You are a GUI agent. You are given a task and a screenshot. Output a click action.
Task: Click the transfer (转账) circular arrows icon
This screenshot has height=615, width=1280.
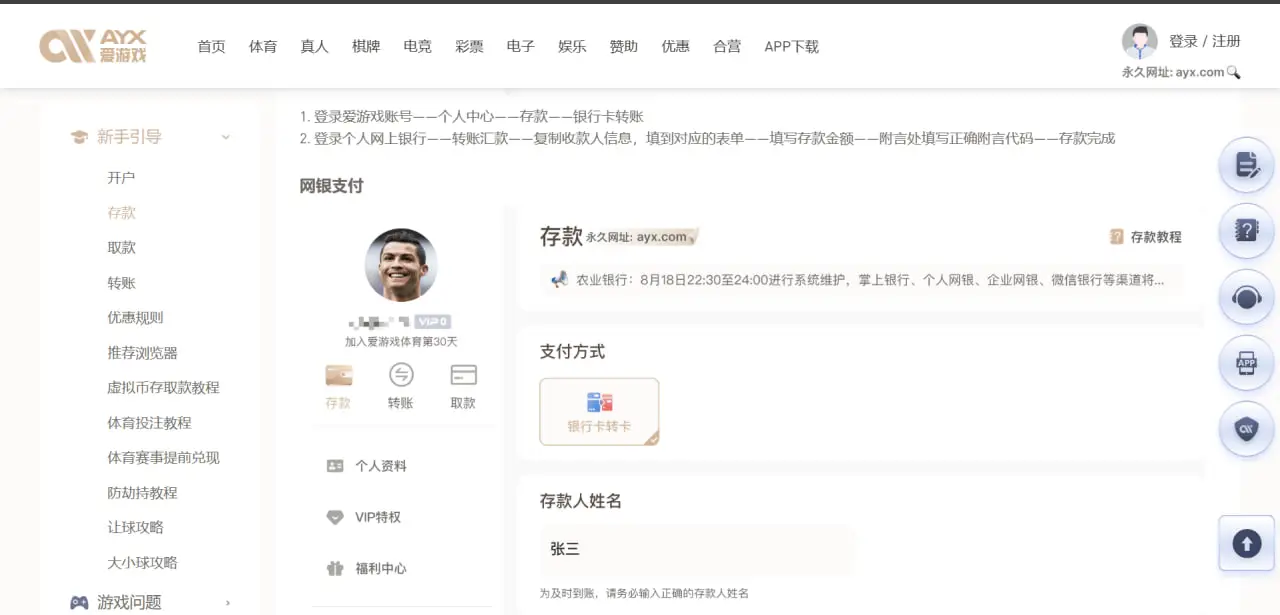point(400,376)
